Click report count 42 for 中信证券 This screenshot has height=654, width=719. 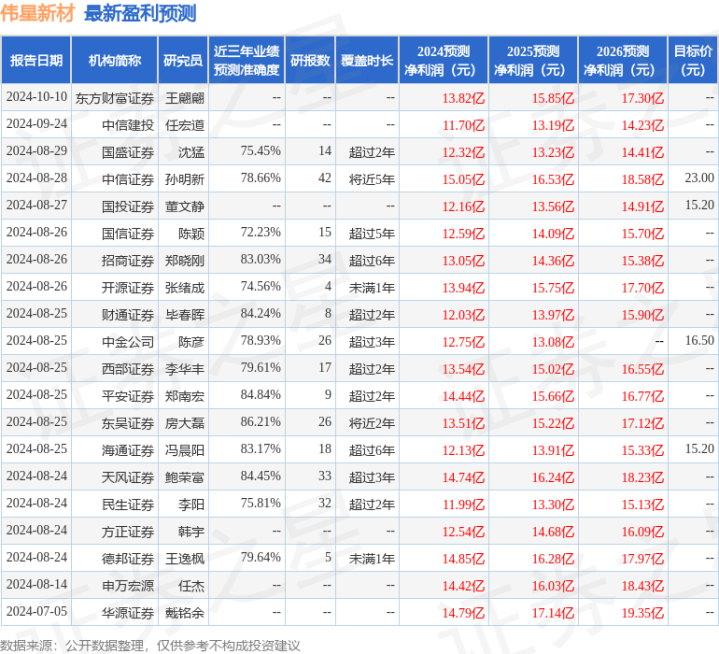(325, 178)
